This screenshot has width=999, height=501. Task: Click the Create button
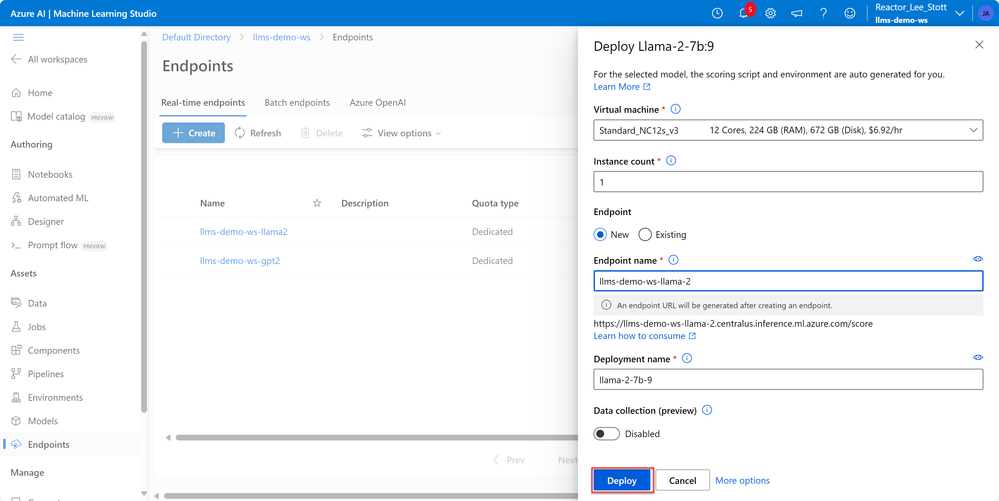pos(193,133)
